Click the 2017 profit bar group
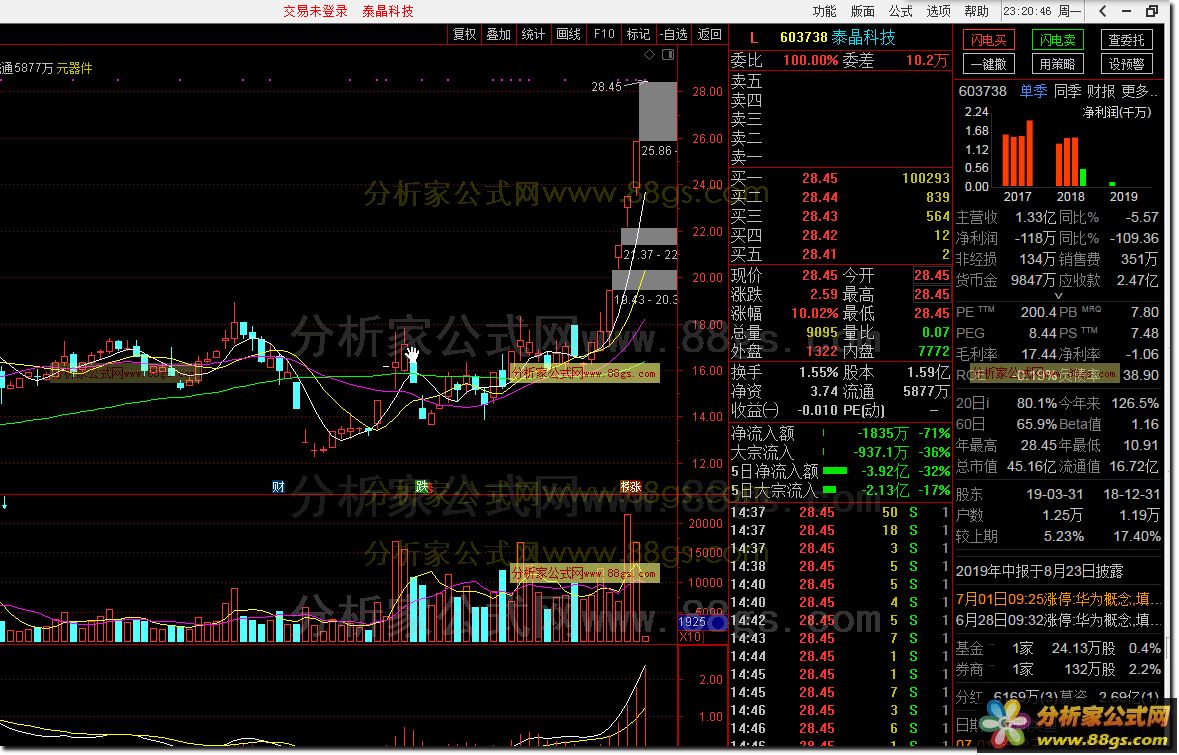The height and width of the screenshot is (755, 1179). click(1017, 153)
